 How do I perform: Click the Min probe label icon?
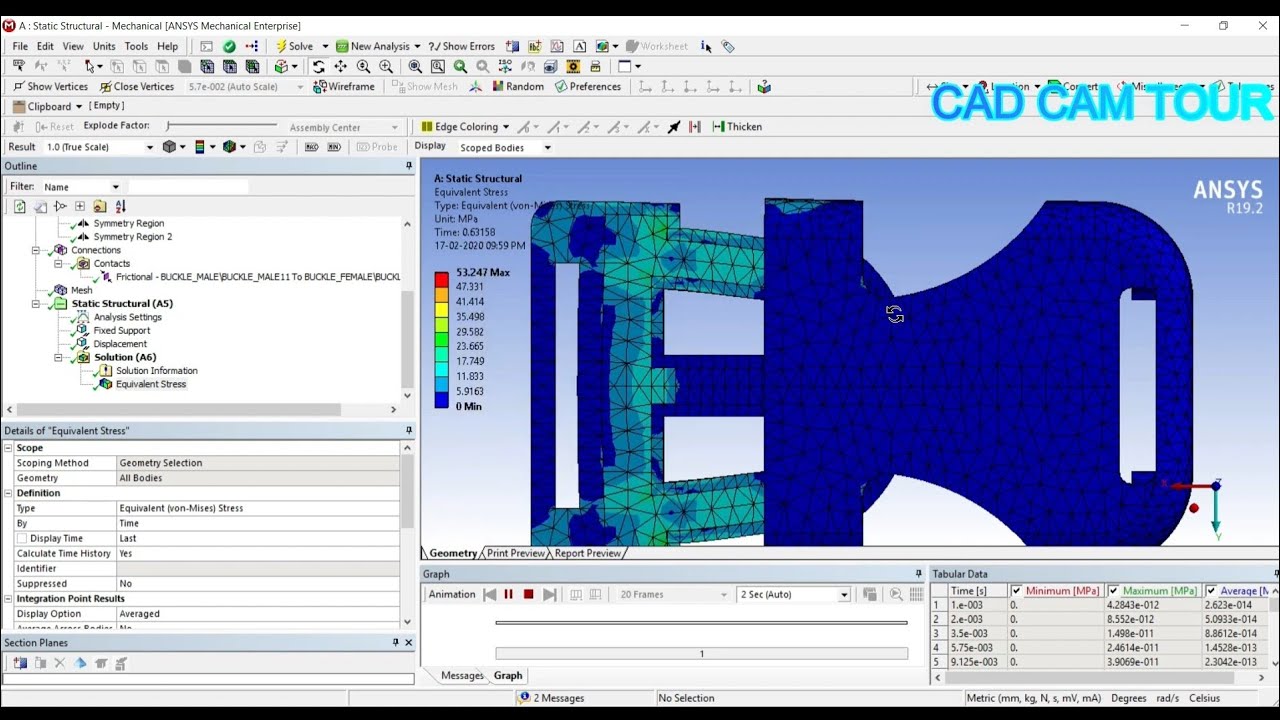click(333, 147)
